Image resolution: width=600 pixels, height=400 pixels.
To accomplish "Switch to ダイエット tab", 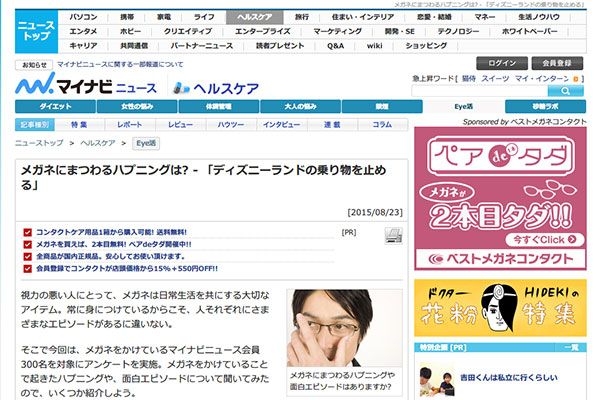I will pyautogui.click(x=55, y=106).
